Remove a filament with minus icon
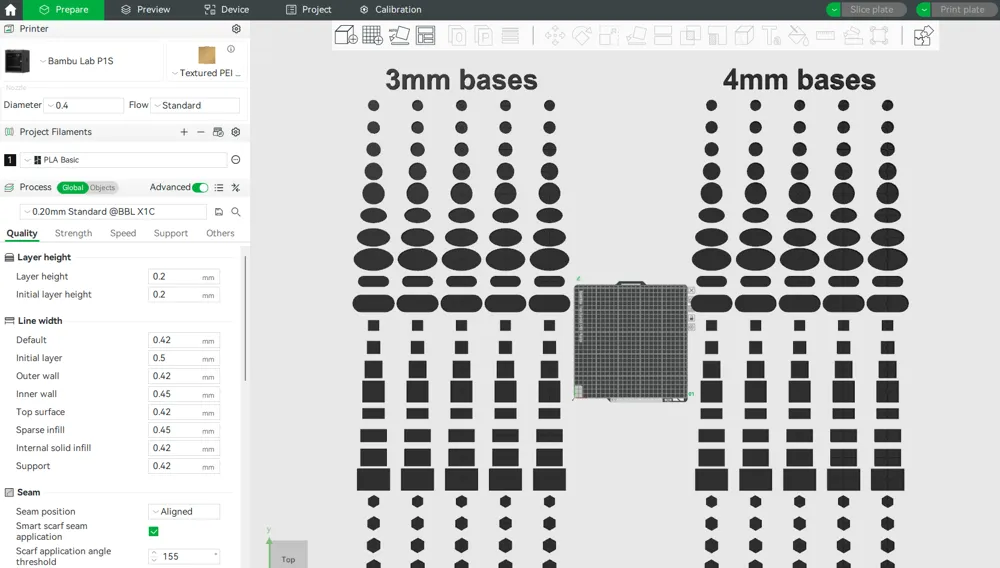 [201, 132]
